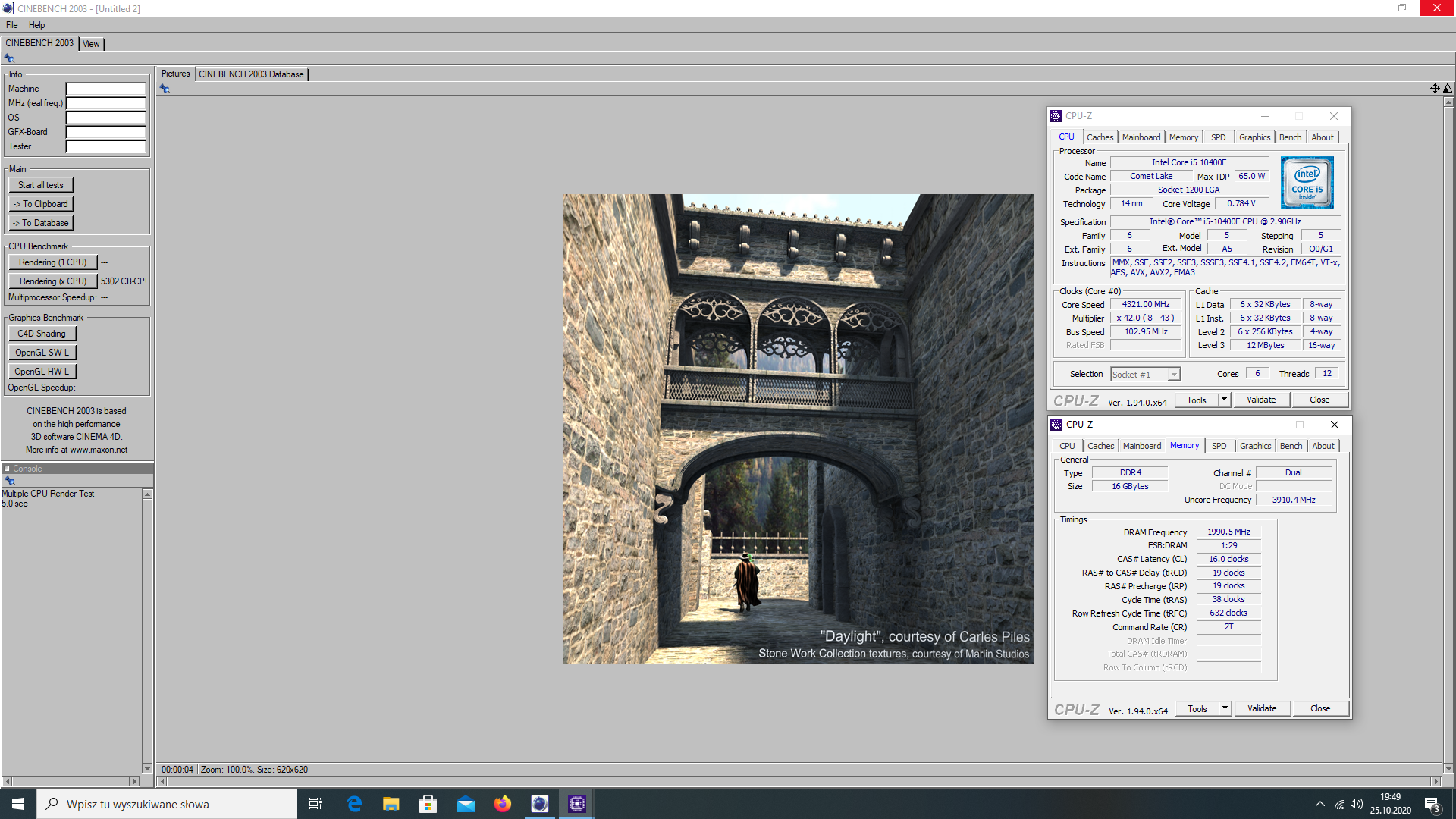1456x819 pixels.
Task: Switch to the CPU-Z taskbar icon
Action: point(577,804)
